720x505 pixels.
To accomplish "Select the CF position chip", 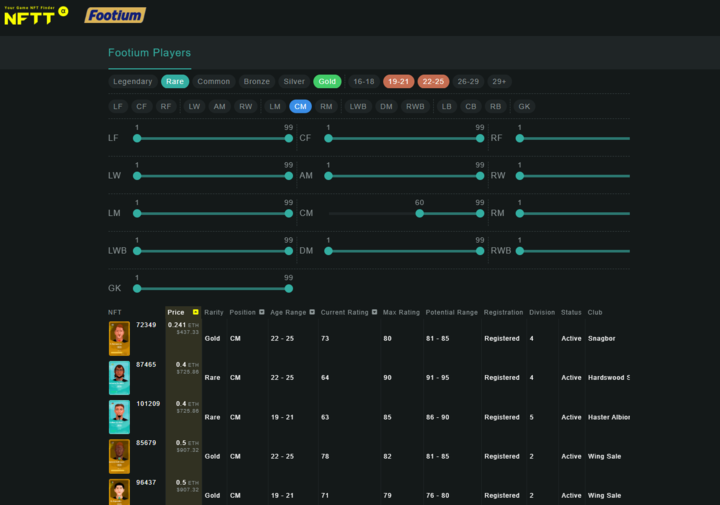I will click(x=141, y=107).
